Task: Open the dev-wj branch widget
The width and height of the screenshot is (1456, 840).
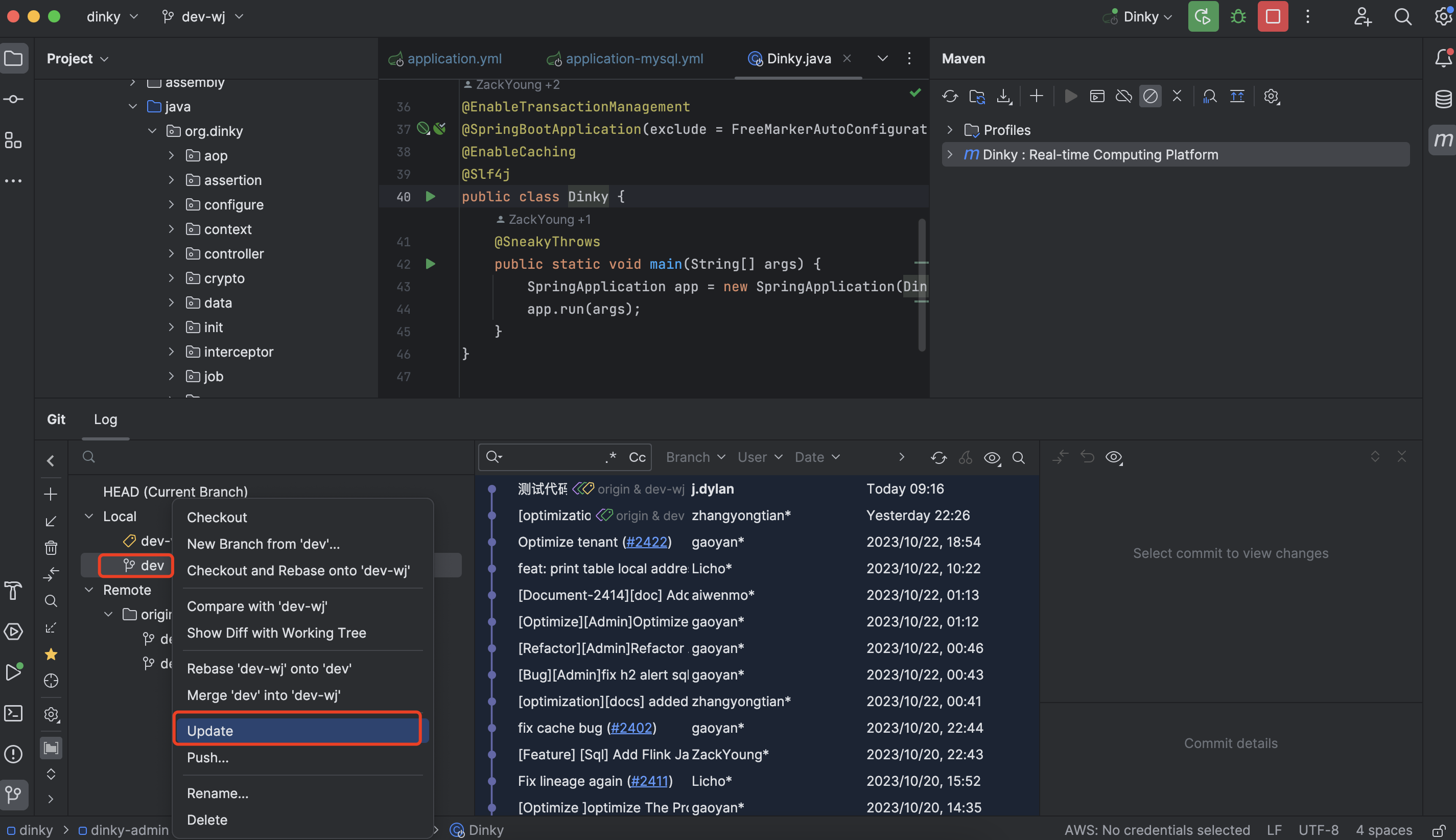Action: point(203,17)
